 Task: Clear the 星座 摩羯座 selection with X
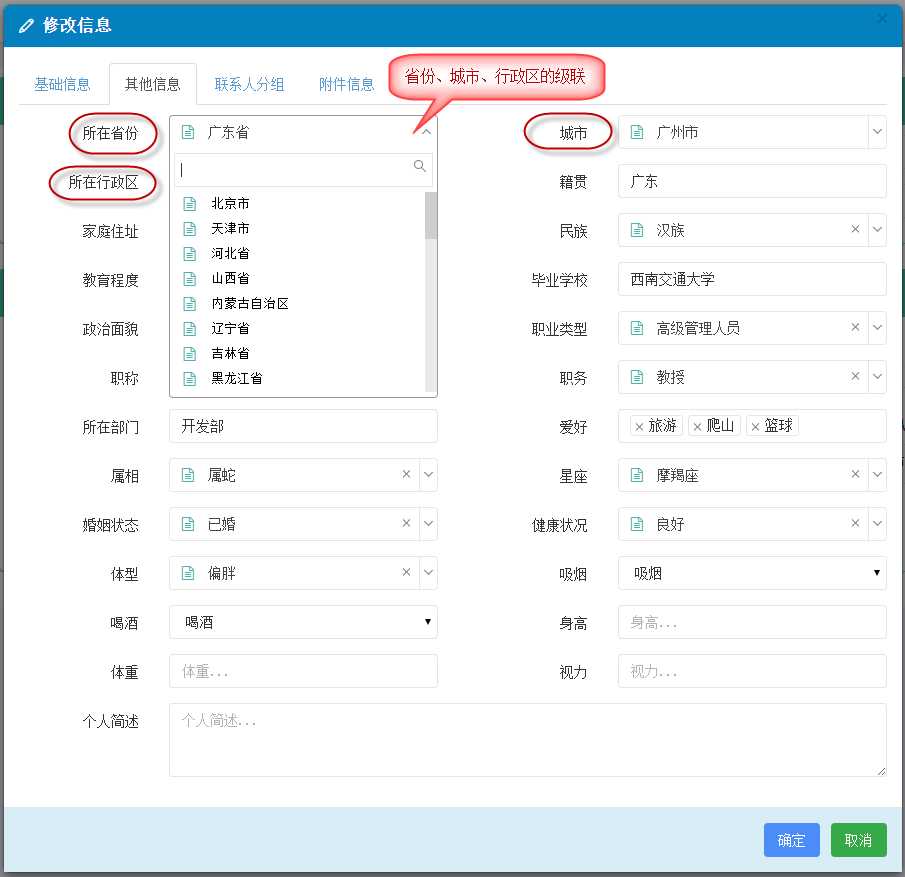[855, 474]
